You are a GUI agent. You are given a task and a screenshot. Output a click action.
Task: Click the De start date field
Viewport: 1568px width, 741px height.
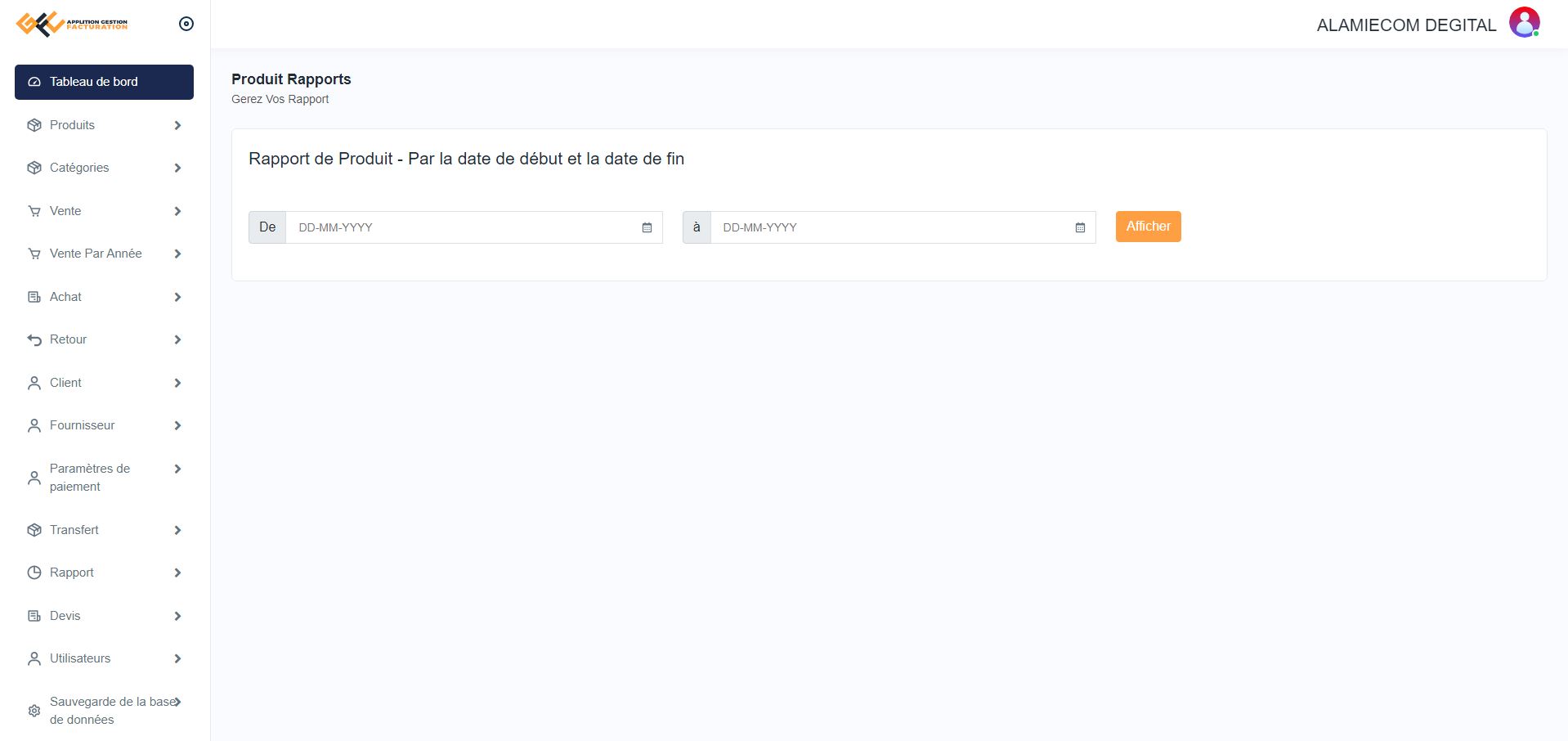(462, 227)
